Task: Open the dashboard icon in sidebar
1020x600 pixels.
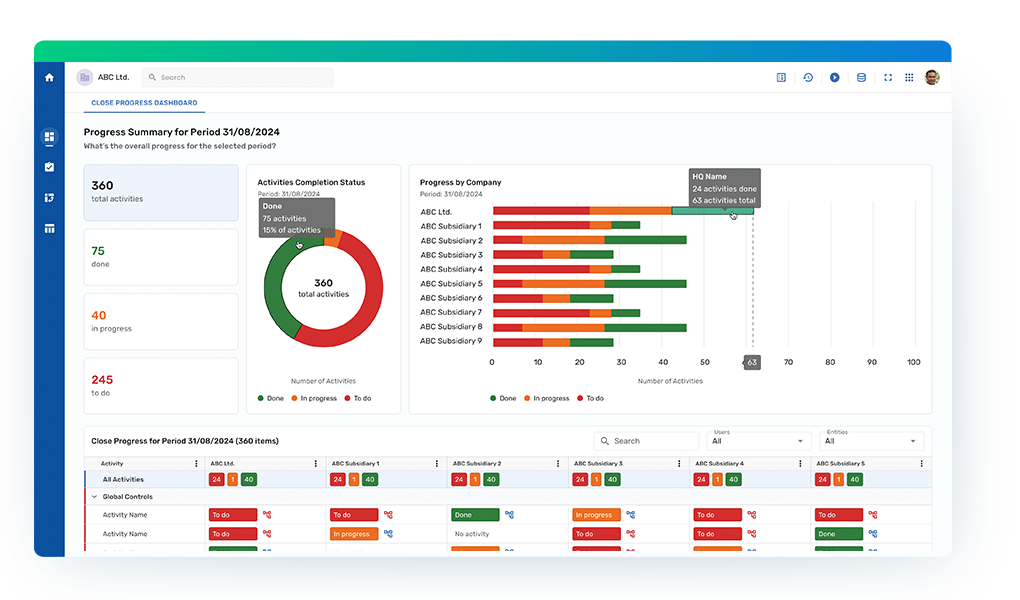Action: [x=49, y=137]
